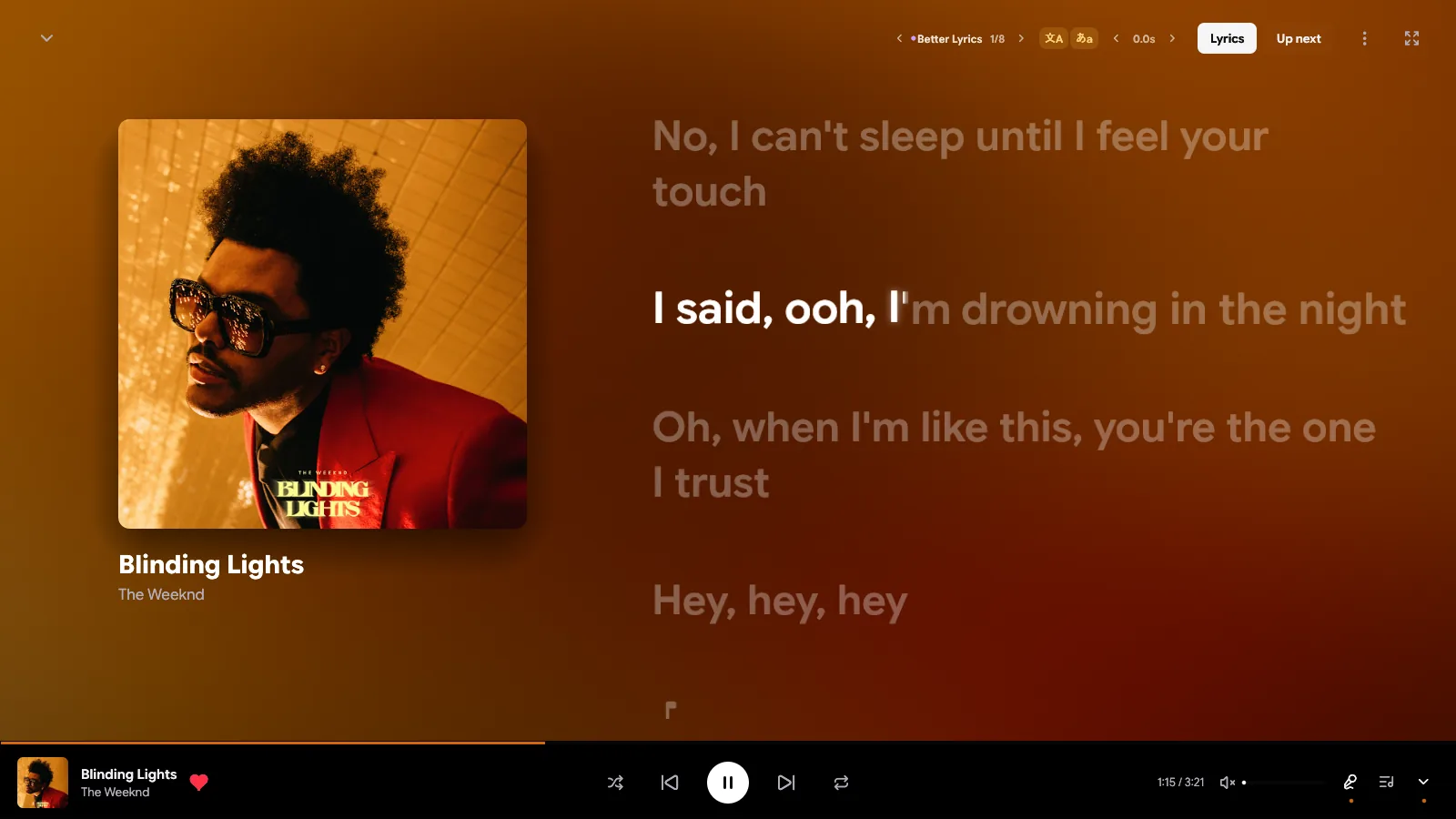Image resolution: width=1456 pixels, height=819 pixels.
Task: Unmute audio with the speaker icon
Action: tap(1227, 783)
